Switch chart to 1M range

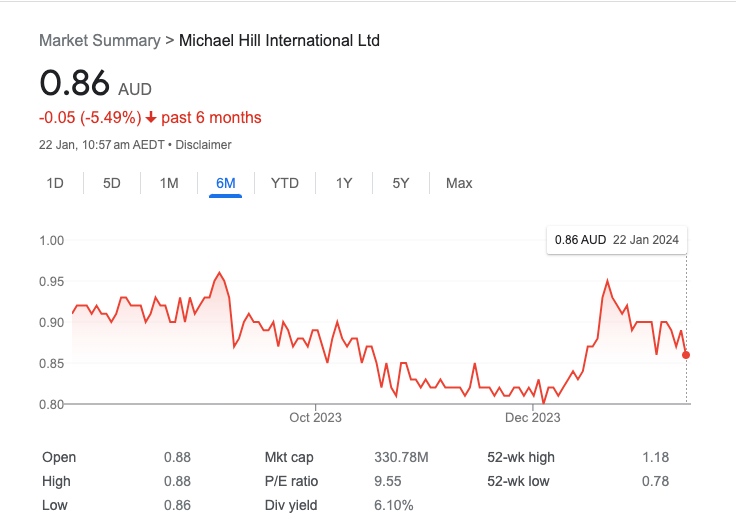[x=169, y=183]
